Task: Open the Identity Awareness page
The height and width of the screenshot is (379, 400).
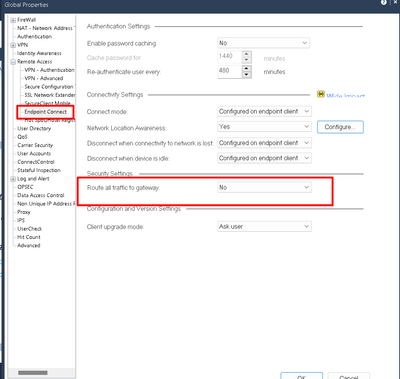Action: [x=39, y=53]
